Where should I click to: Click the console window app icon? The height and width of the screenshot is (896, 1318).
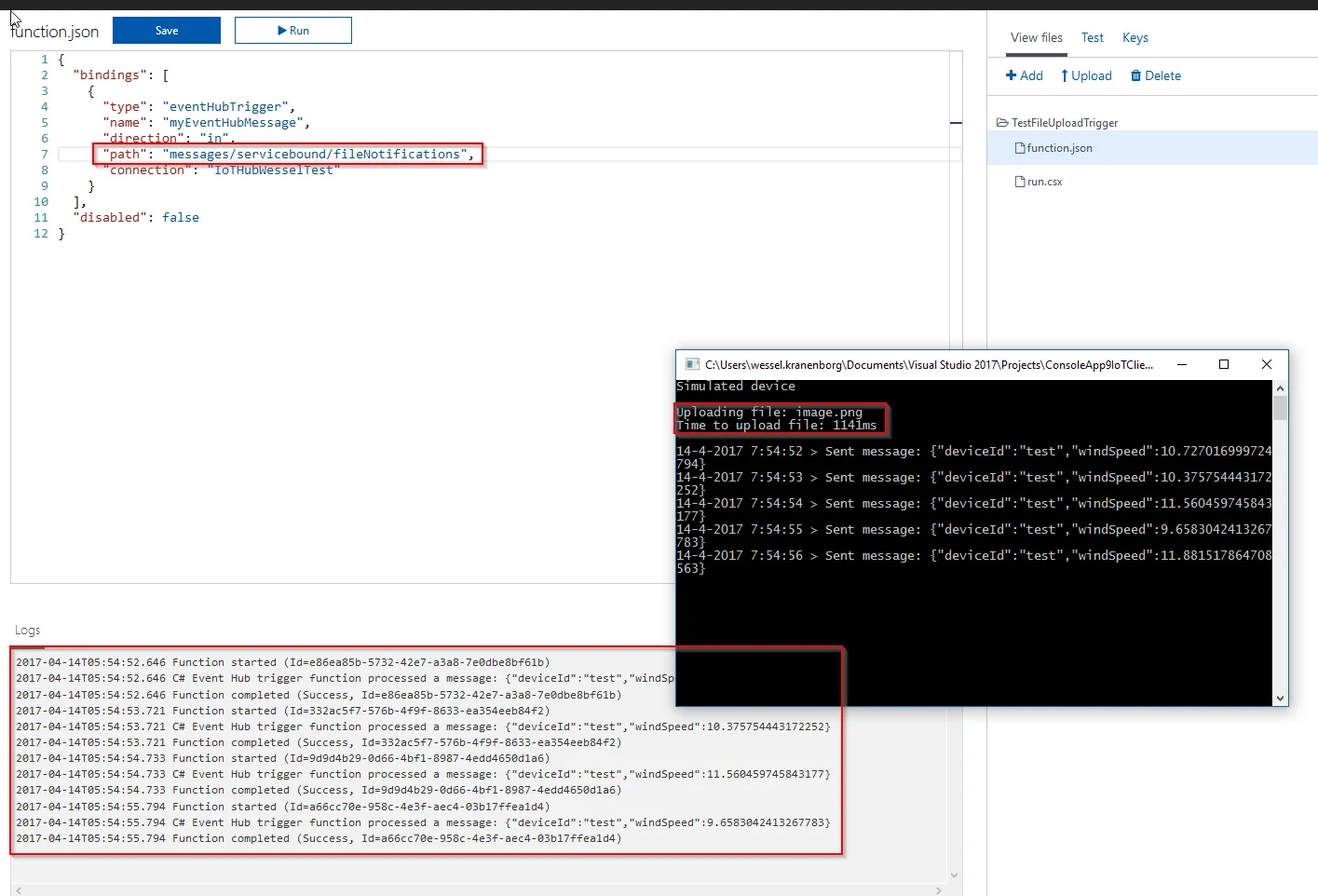(692, 364)
